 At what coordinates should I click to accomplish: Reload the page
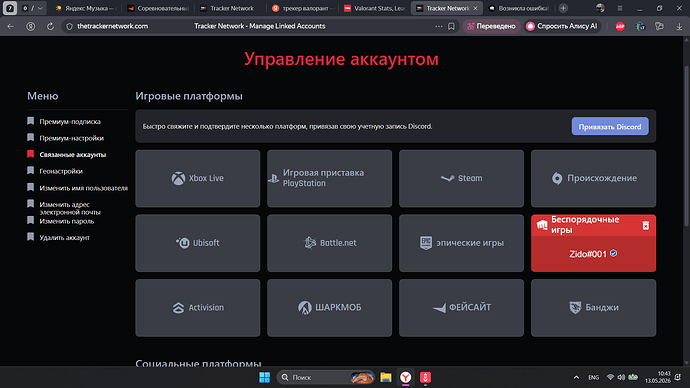click(50, 26)
